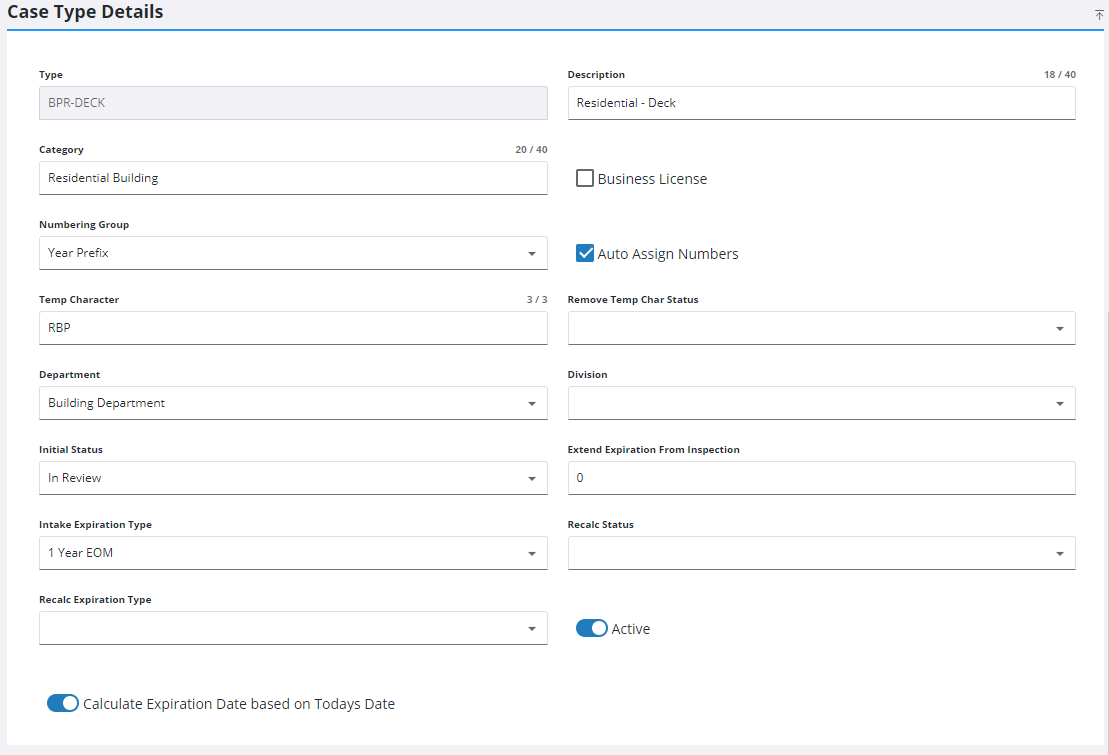Click into the Description text field

point(821,103)
